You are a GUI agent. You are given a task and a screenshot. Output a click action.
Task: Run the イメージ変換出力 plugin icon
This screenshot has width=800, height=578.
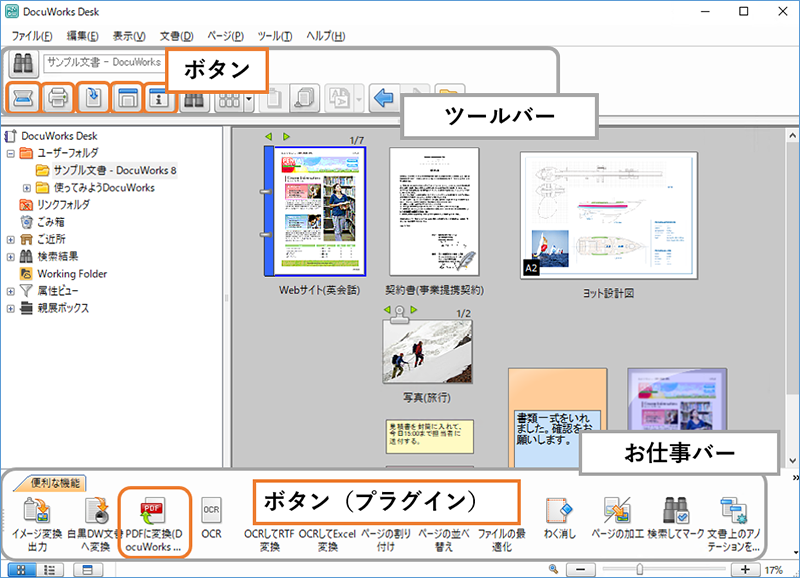point(37,511)
